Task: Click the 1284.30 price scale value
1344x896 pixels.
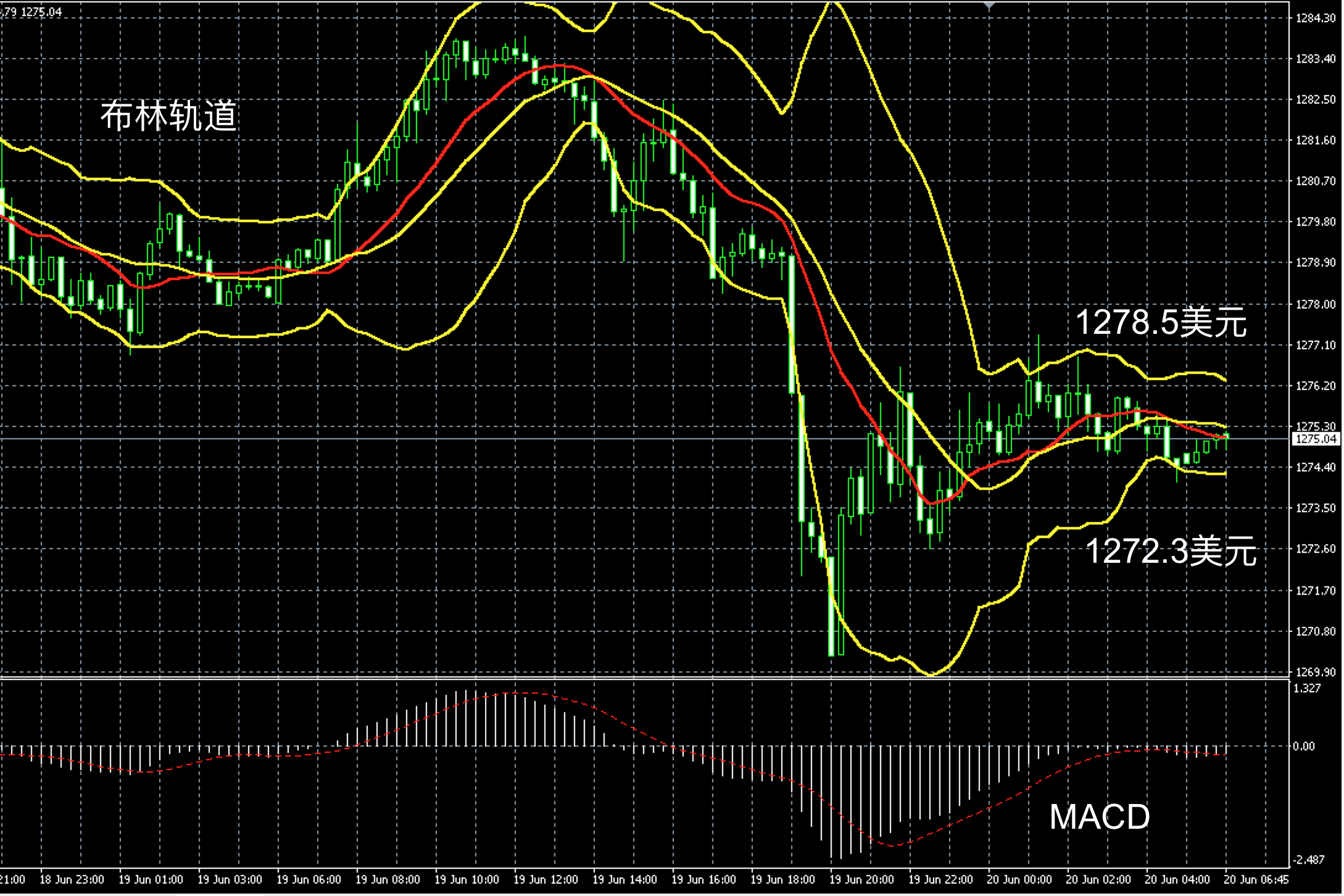Action: [1315, 19]
